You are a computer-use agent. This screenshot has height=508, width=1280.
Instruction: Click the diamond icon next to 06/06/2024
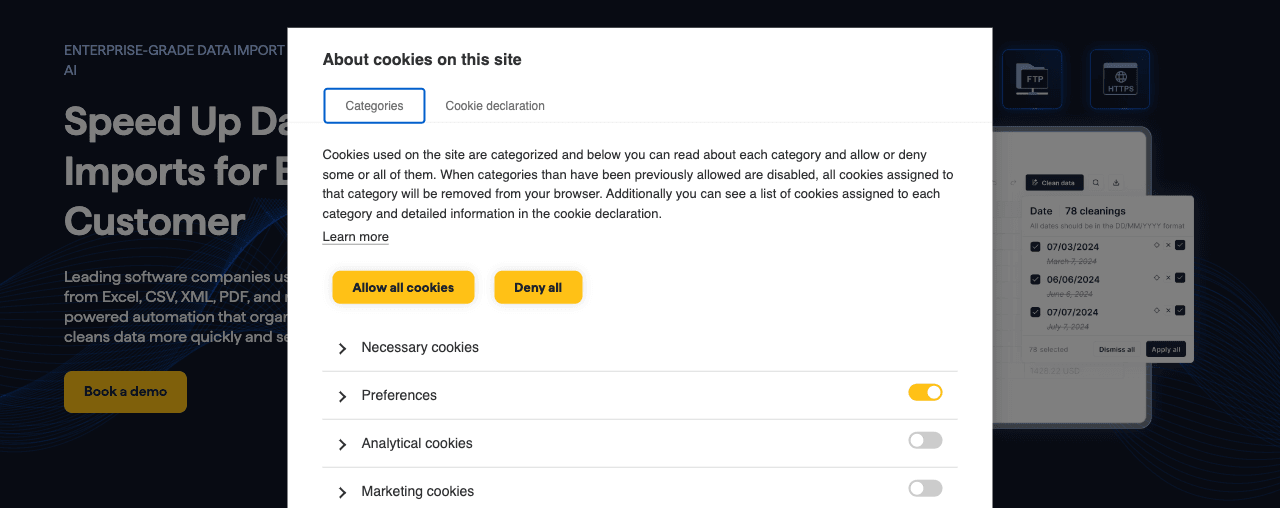(1157, 277)
